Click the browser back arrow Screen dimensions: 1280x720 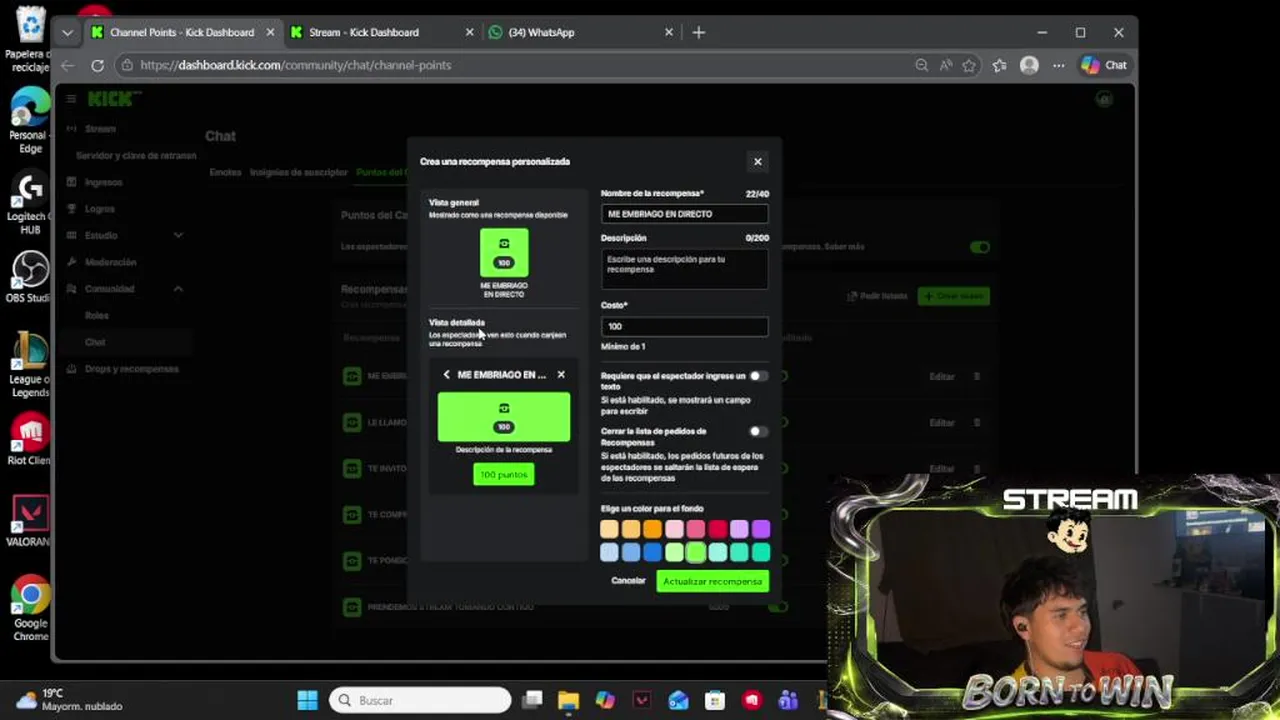point(68,65)
